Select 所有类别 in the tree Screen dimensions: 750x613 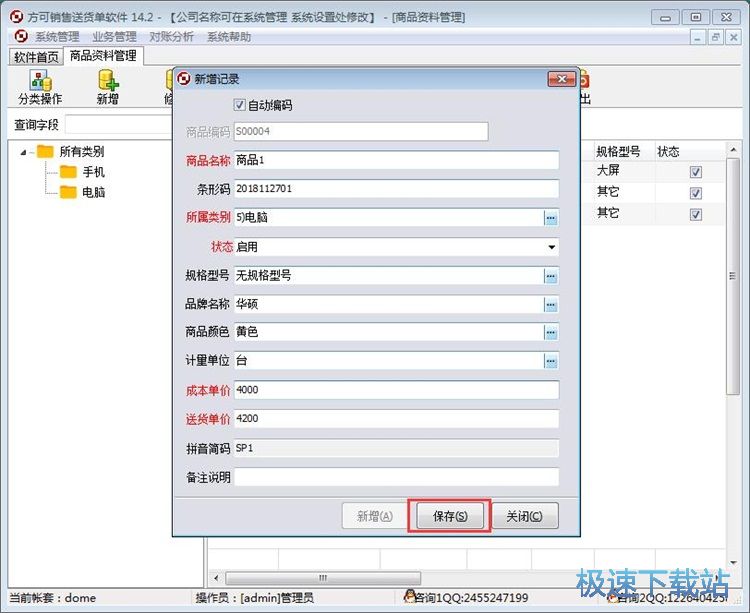(x=82, y=152)
